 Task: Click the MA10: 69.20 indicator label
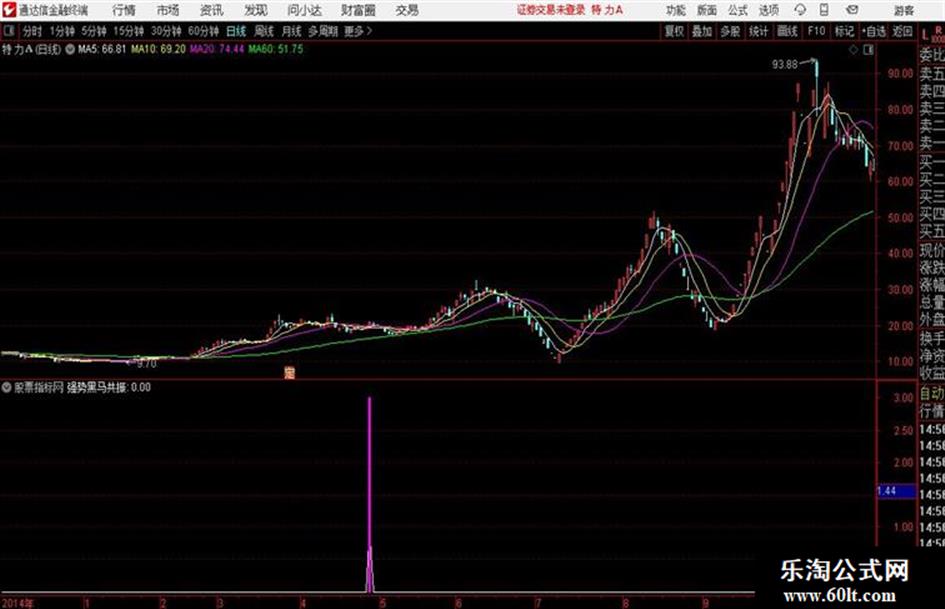[x=159, y=49]
